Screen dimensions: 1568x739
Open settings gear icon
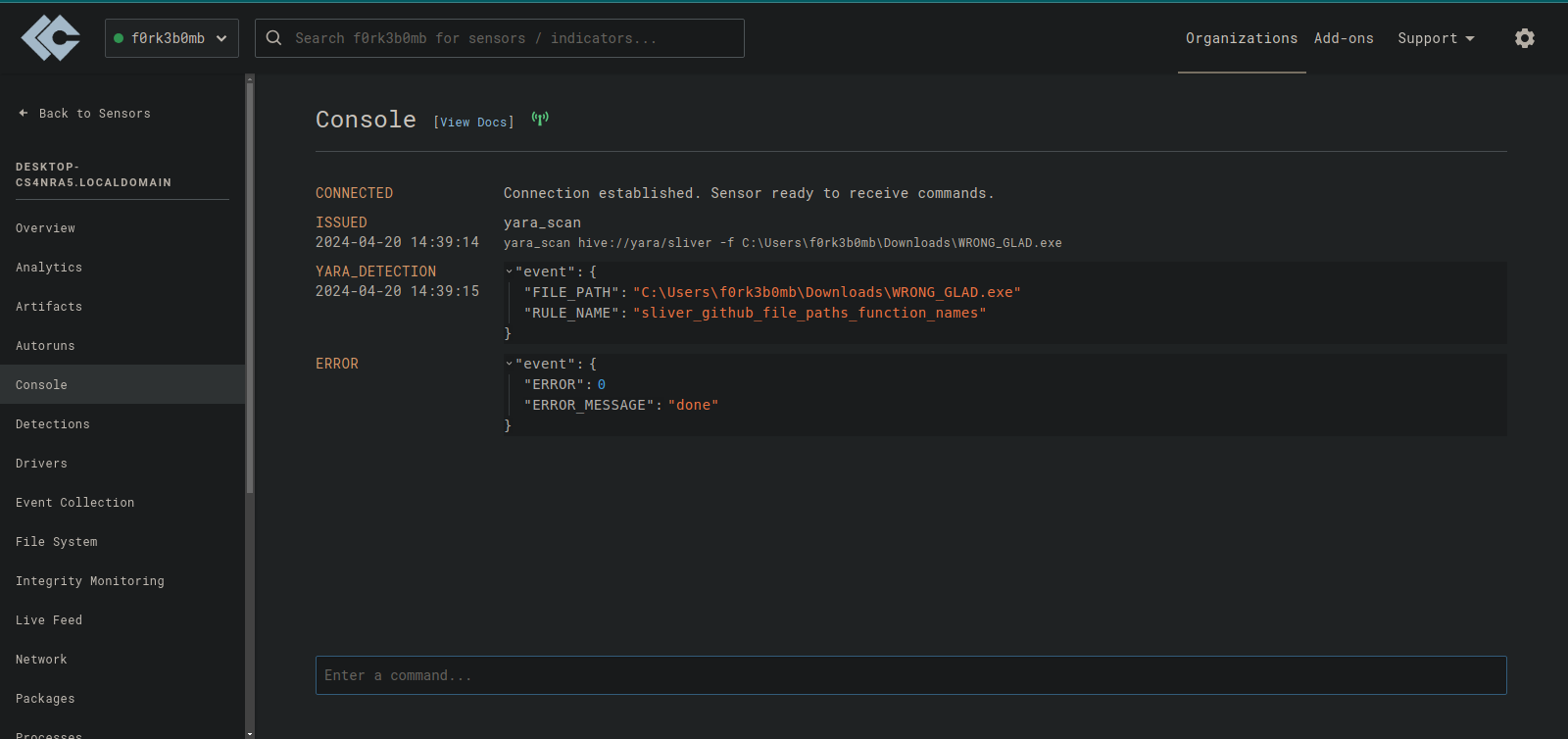(x=1525, y=38)
